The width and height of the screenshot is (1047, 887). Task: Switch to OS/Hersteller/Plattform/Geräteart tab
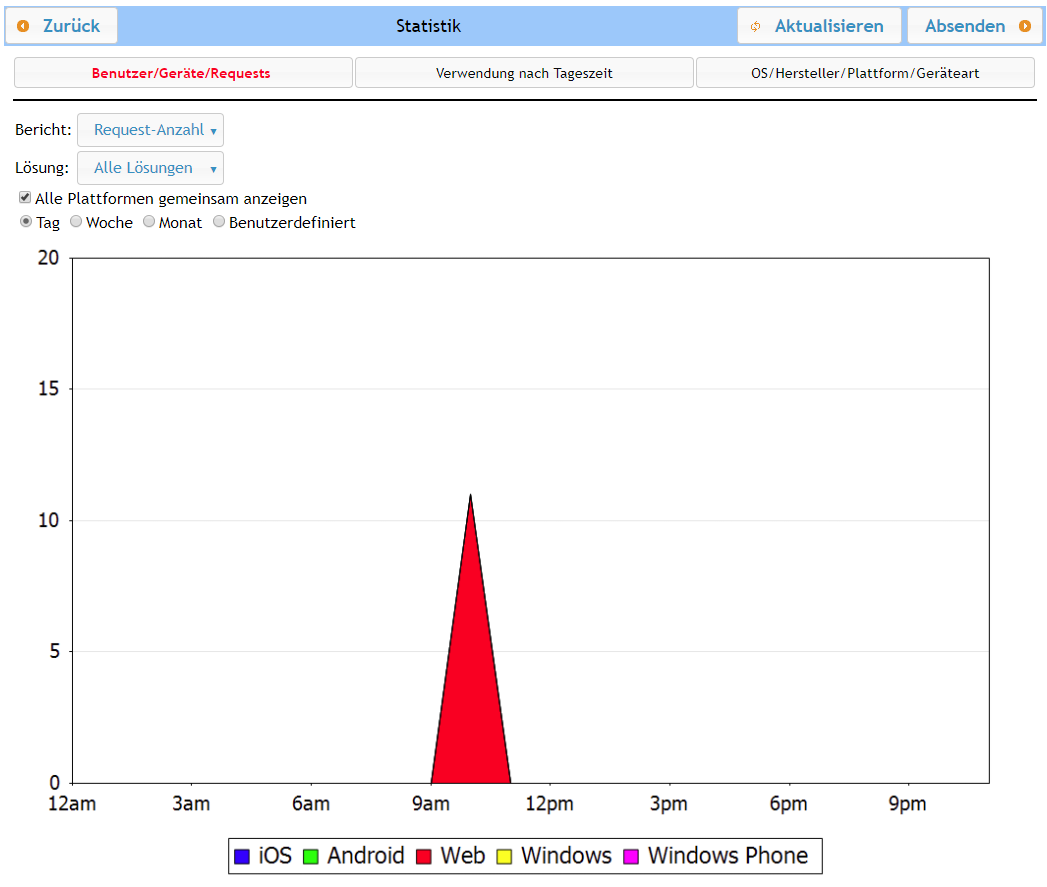pyautogui.click(x=865, y=73)
